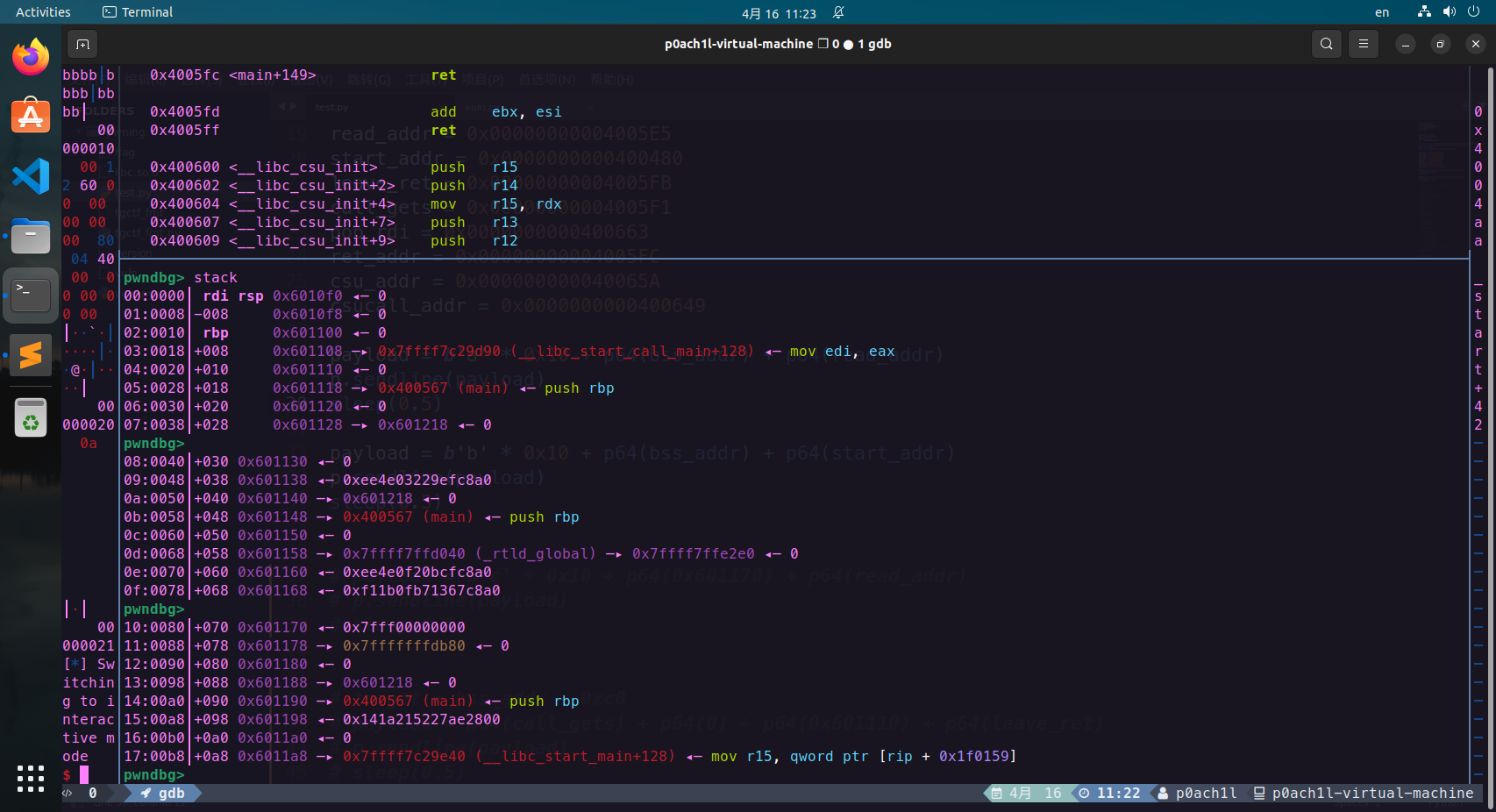Open terminal search
The image size is (1496, 812).
(1327, 44)
